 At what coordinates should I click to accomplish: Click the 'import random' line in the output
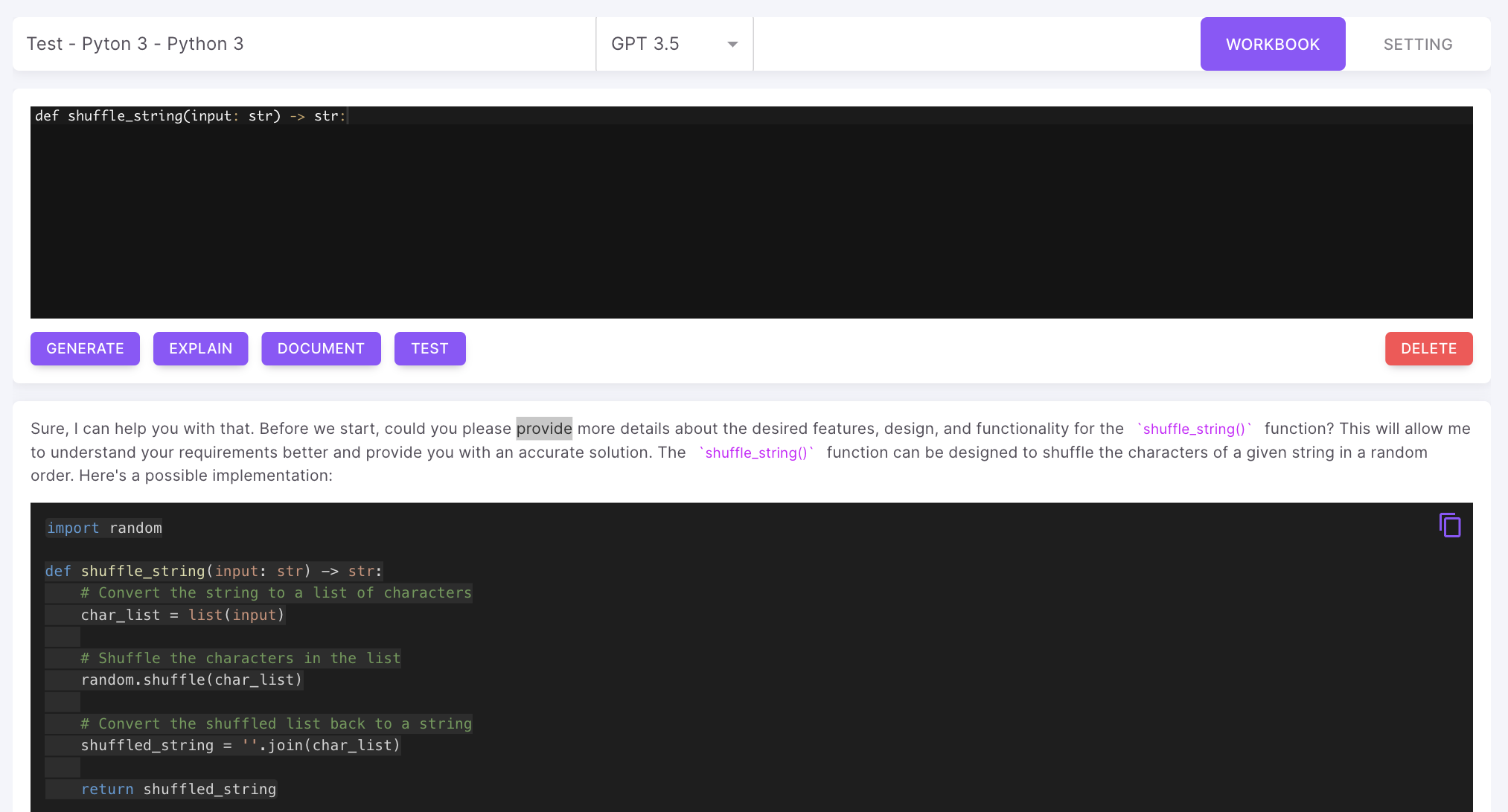point(104,528)
